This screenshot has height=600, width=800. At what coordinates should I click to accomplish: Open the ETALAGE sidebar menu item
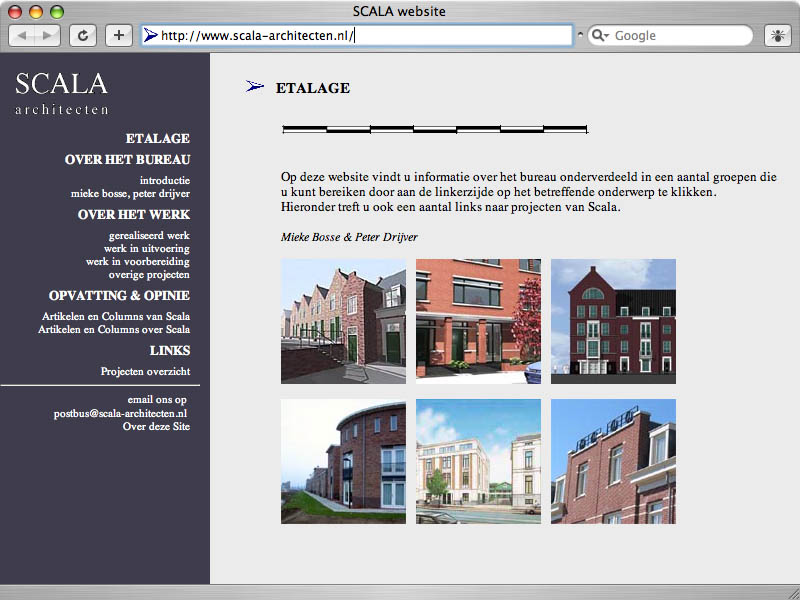pyautogui.click(x=158, y=138)
